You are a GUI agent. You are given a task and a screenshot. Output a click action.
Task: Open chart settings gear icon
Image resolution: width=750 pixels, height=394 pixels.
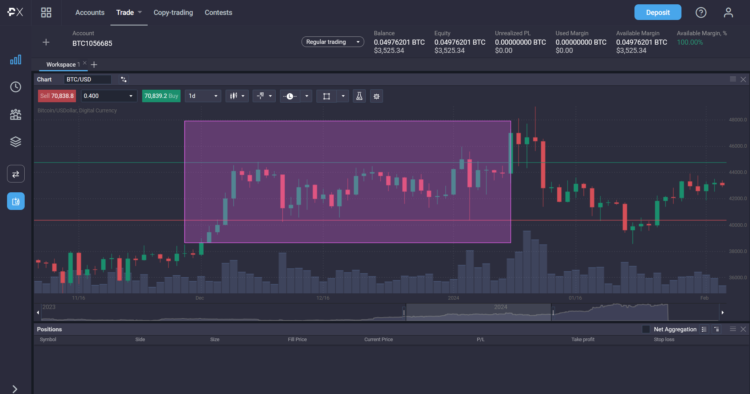pyautogui.click(x=376, y=96)
